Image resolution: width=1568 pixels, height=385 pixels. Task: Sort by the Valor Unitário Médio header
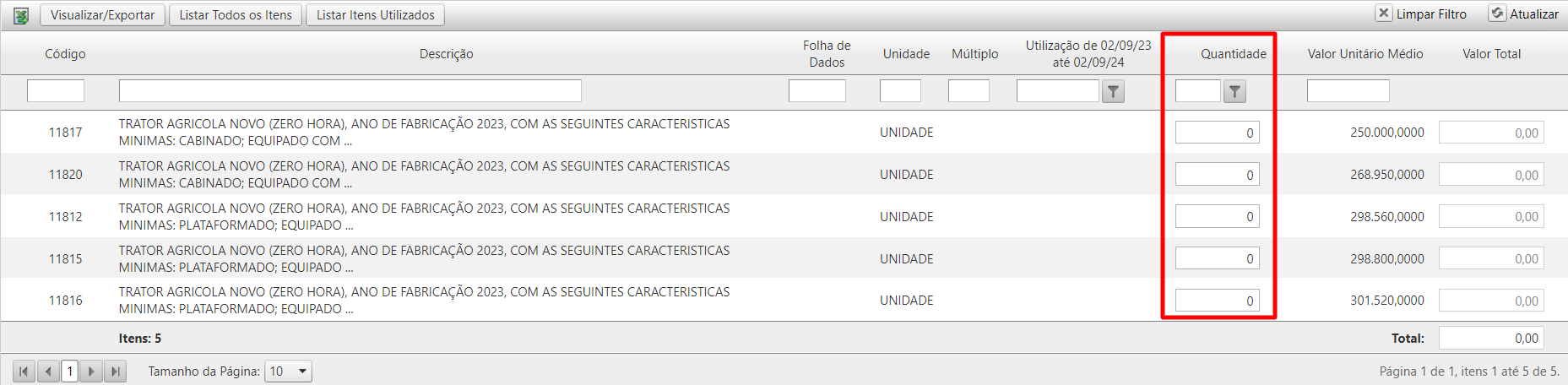[x=1365, y=54]
